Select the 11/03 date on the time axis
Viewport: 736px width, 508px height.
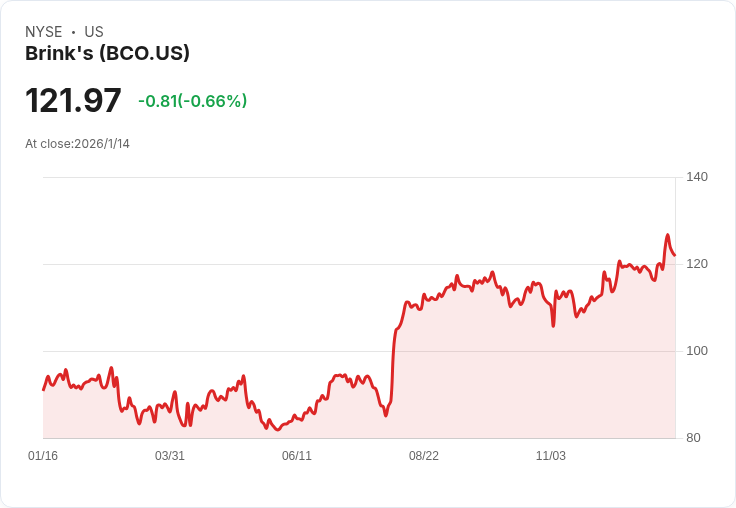[551, 456]
